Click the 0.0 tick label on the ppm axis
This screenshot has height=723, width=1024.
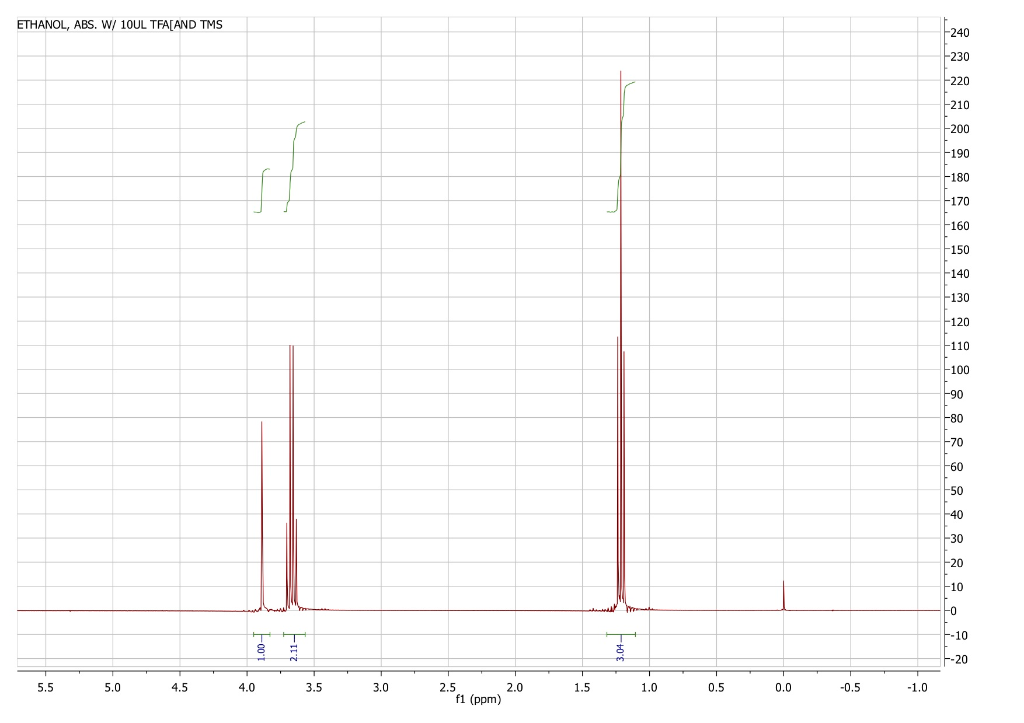click(x=783, y=689)
